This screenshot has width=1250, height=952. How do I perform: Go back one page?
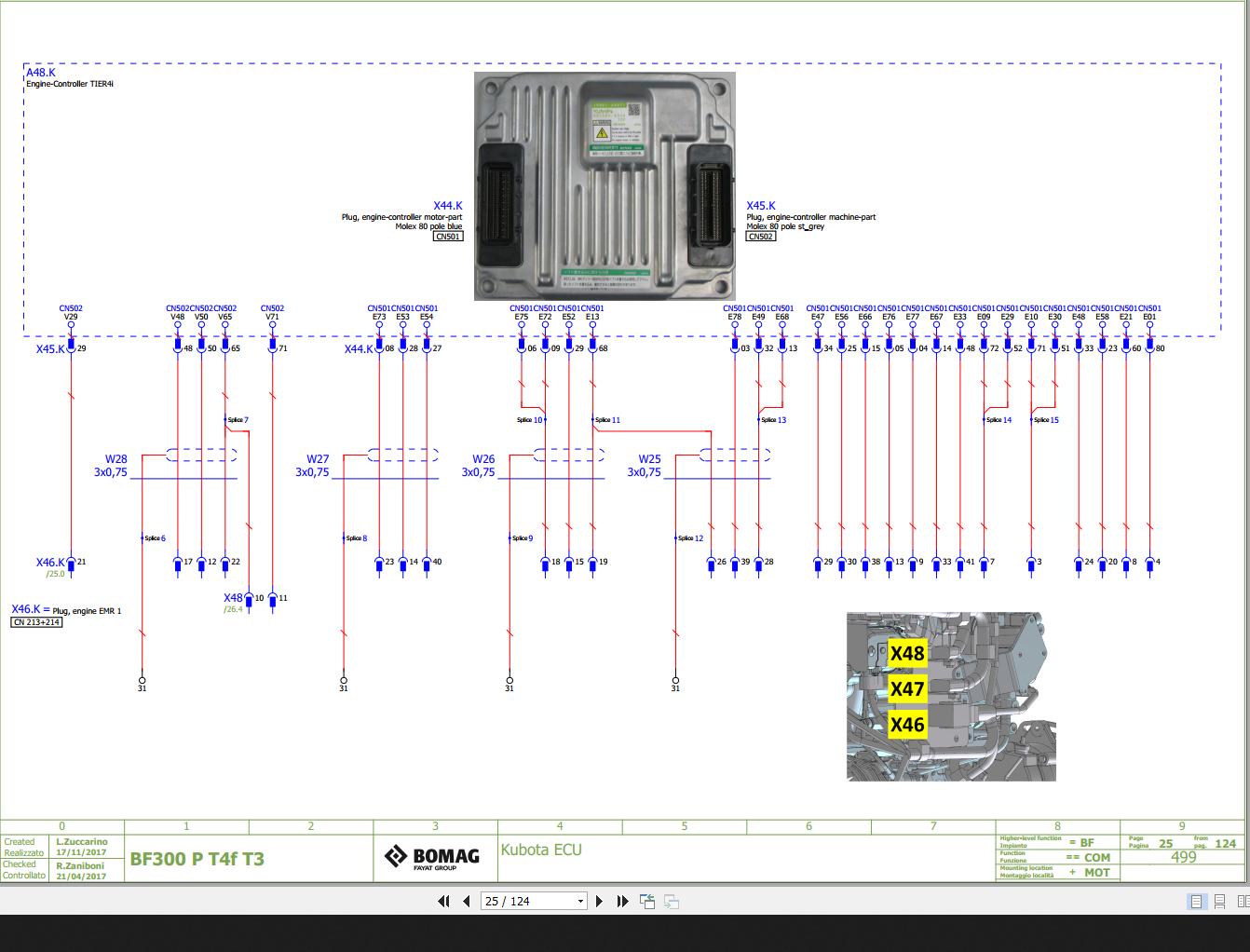coord(466,901)
